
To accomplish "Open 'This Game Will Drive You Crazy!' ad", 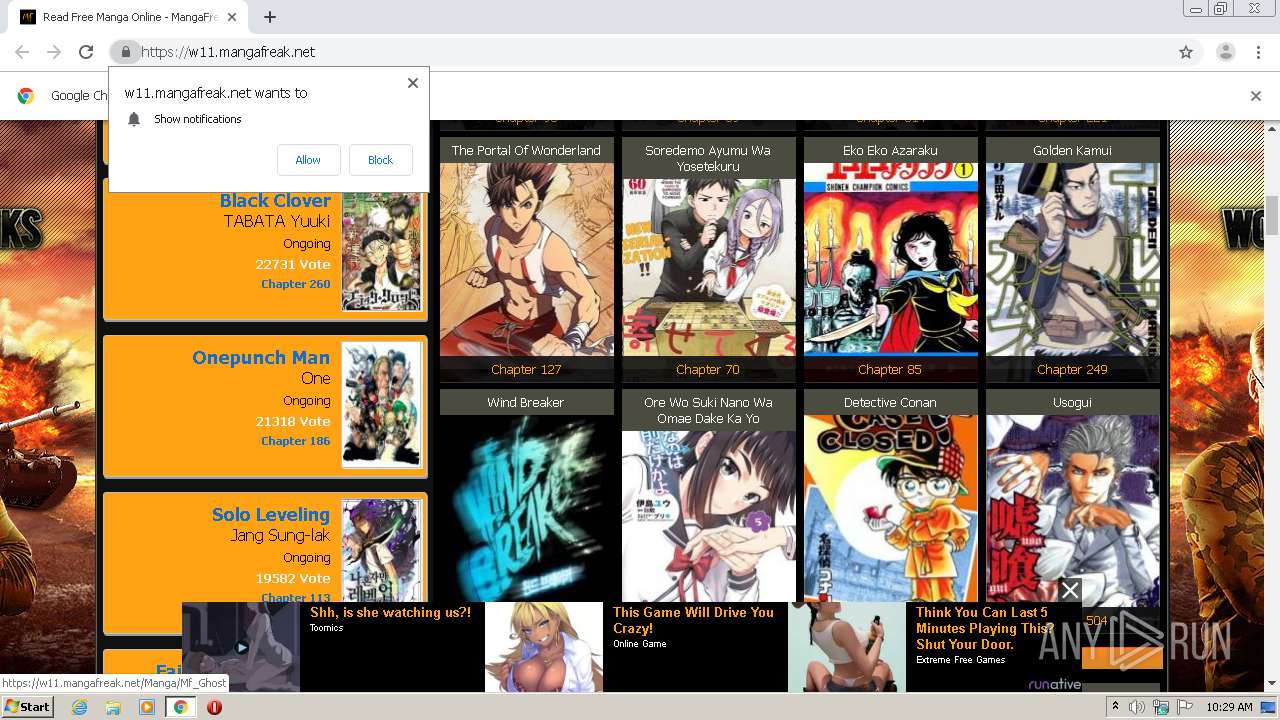I will coord(693,620).
